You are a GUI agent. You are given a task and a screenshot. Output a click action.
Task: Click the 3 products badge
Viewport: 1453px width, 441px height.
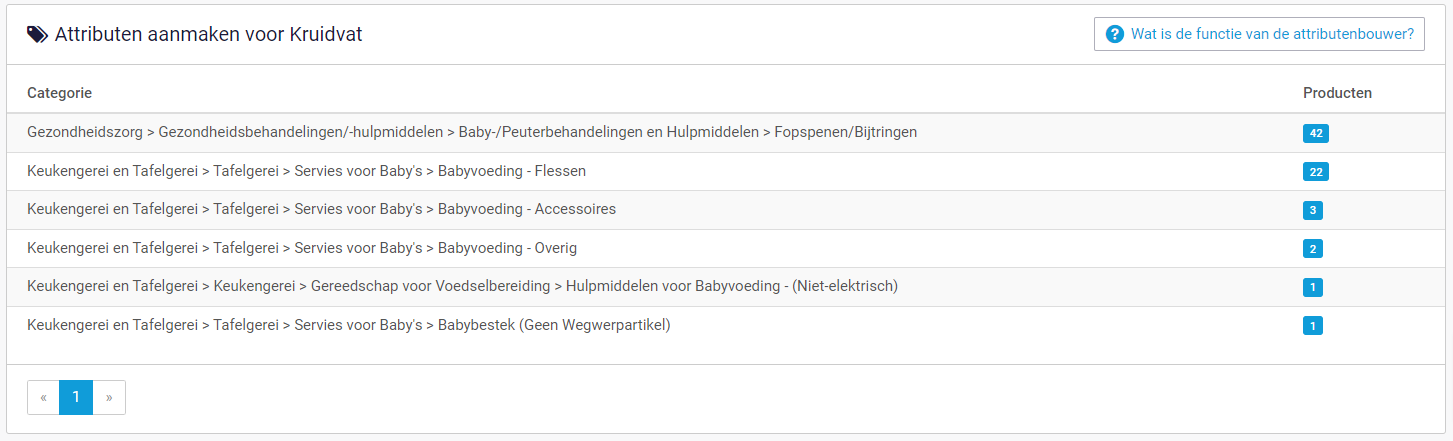point(1313,210)
